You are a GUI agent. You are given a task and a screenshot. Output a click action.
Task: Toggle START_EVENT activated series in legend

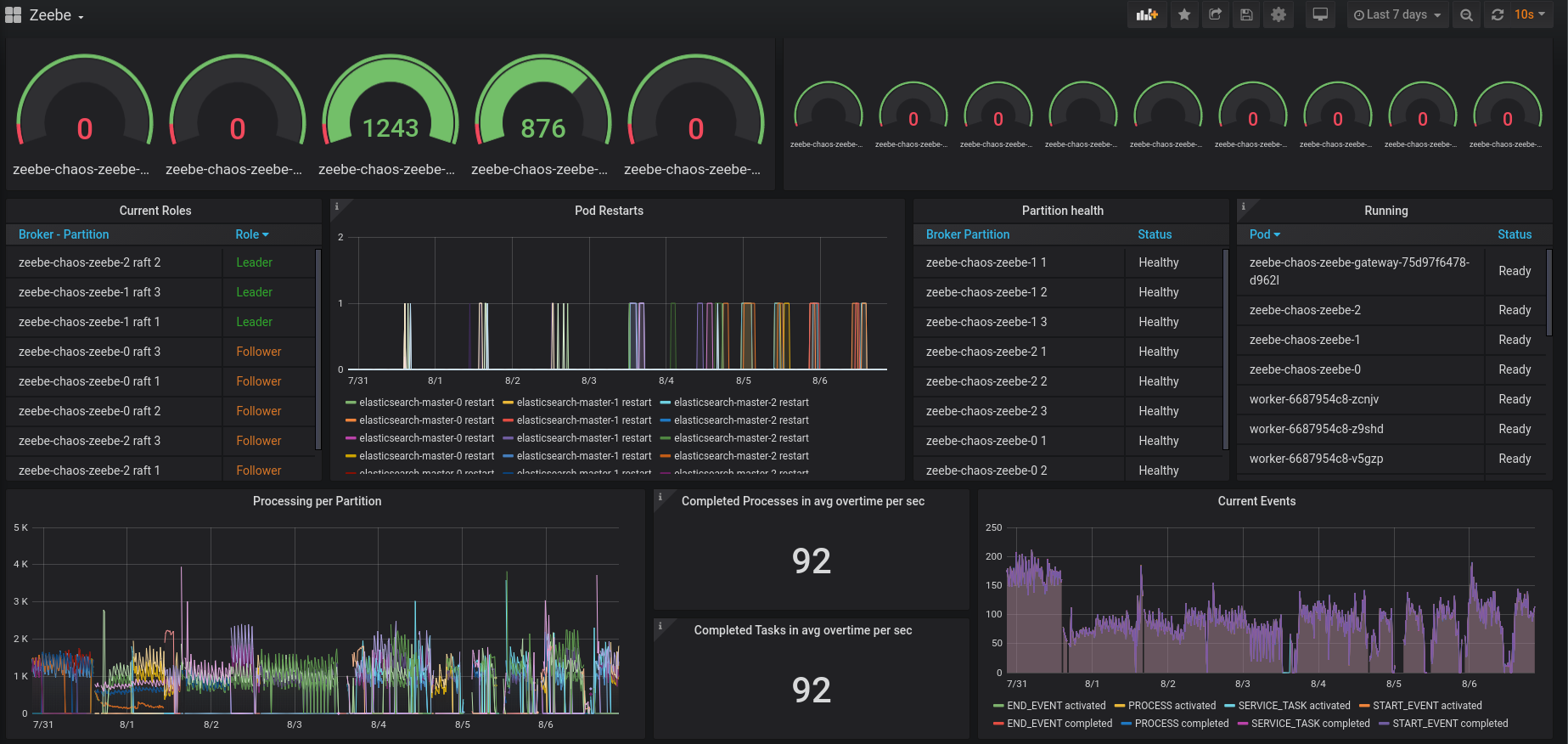1427,706
